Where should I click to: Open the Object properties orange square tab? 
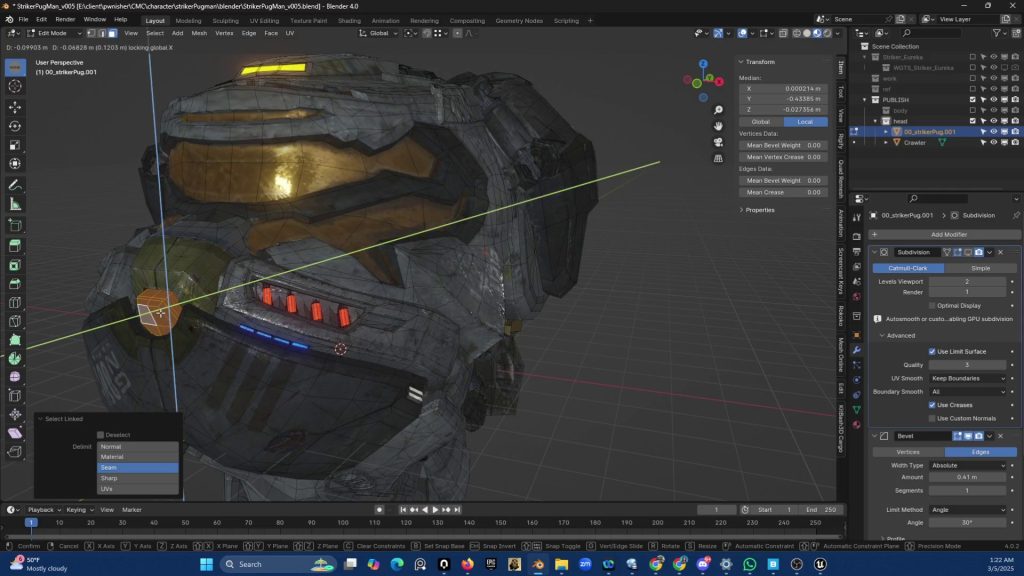[857, 335]
